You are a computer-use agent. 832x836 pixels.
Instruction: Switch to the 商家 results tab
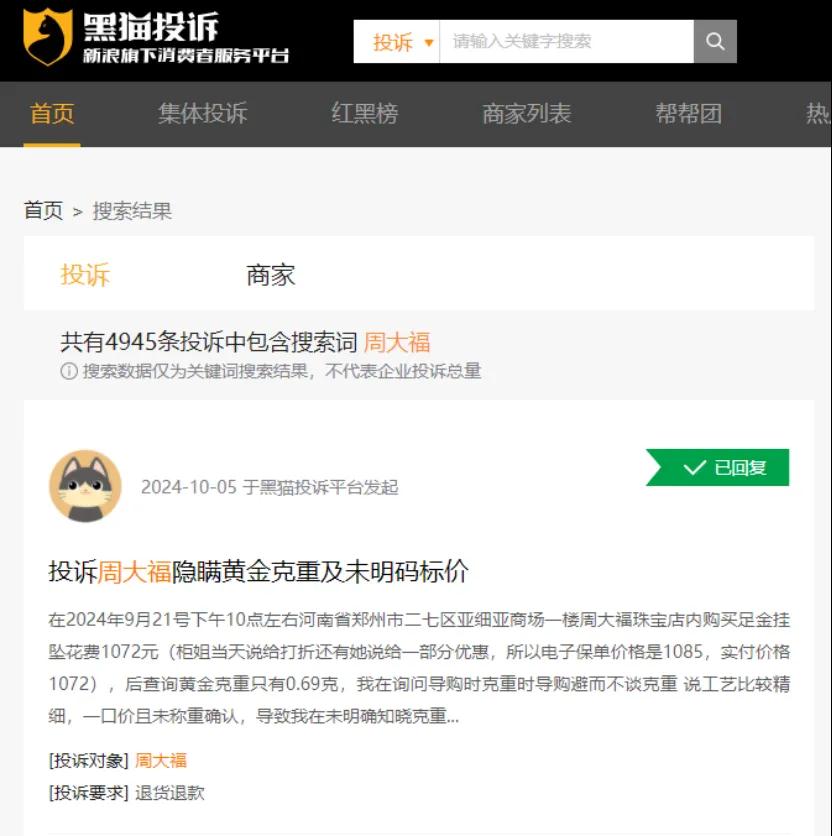coord(271,275)
